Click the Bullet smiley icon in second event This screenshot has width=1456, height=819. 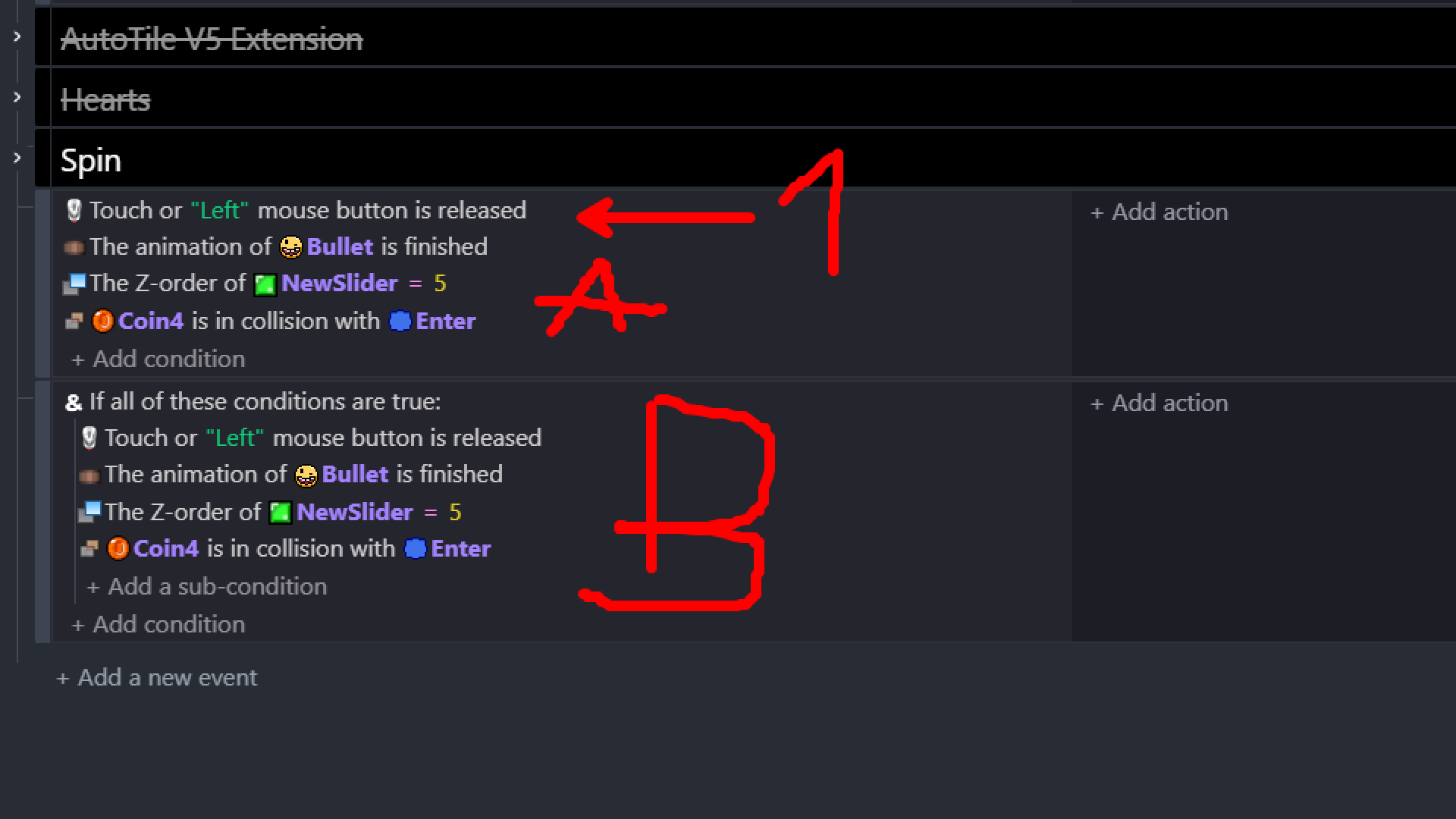(x=306, y=475)
